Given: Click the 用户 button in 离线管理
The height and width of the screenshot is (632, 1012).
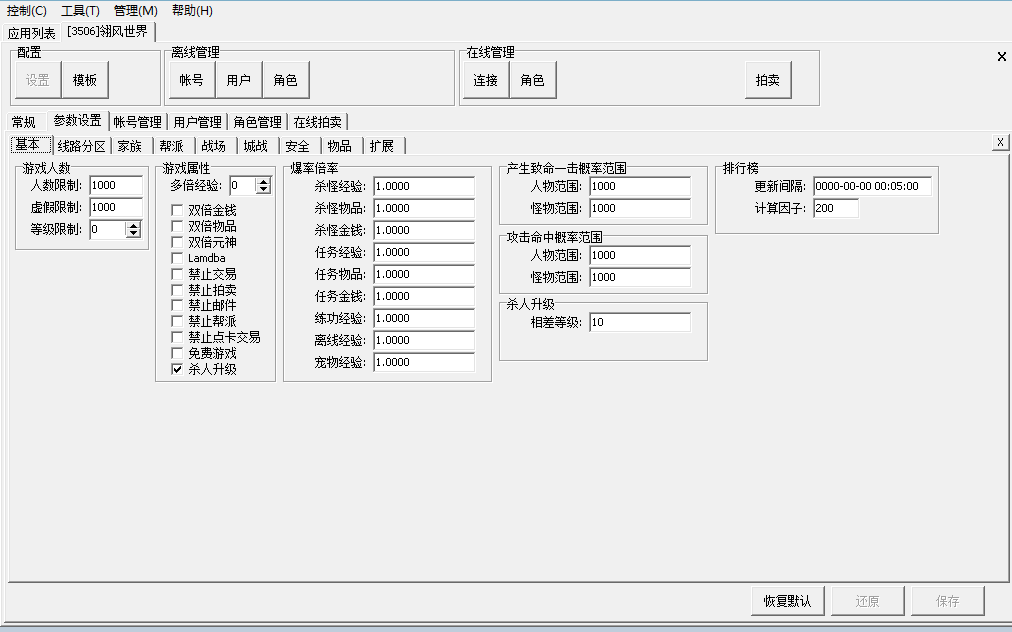Looking at the screenshot, I should click(239, 80).
